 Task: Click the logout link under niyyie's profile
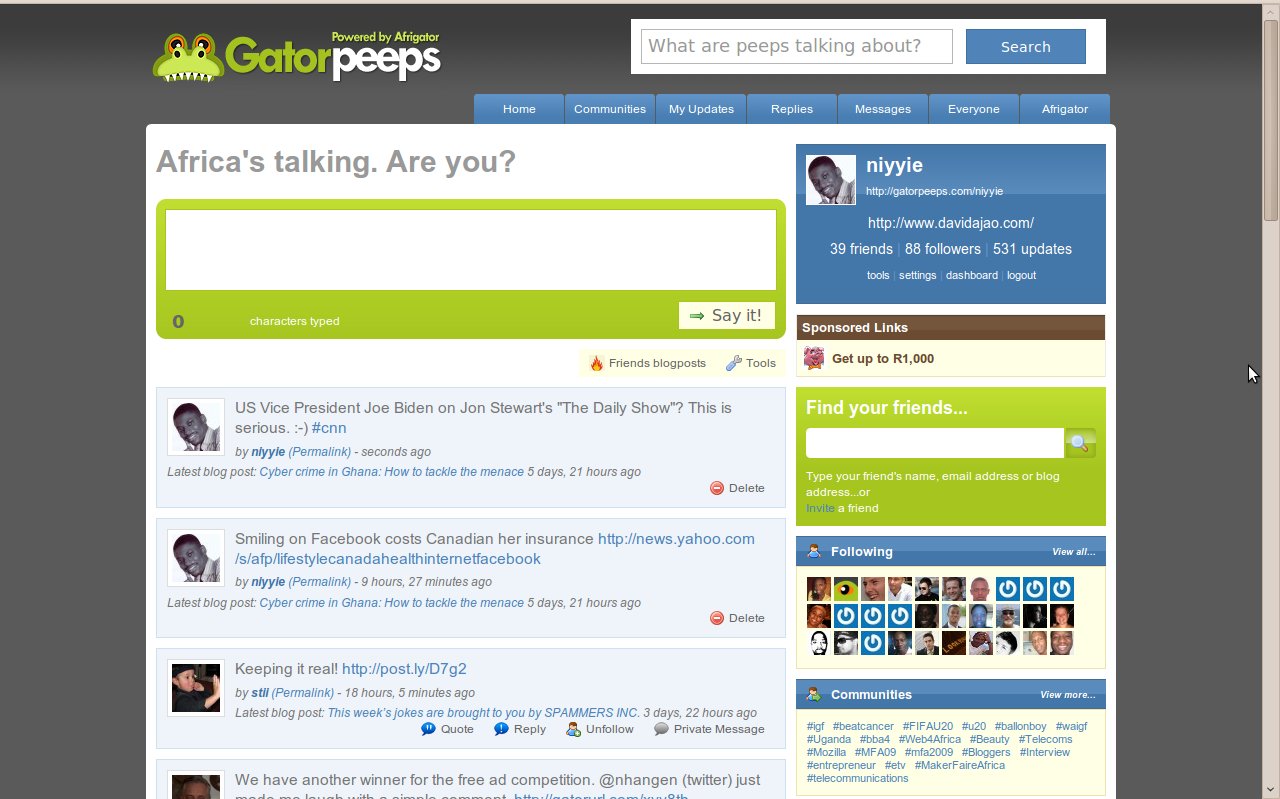coord(1021,275)
